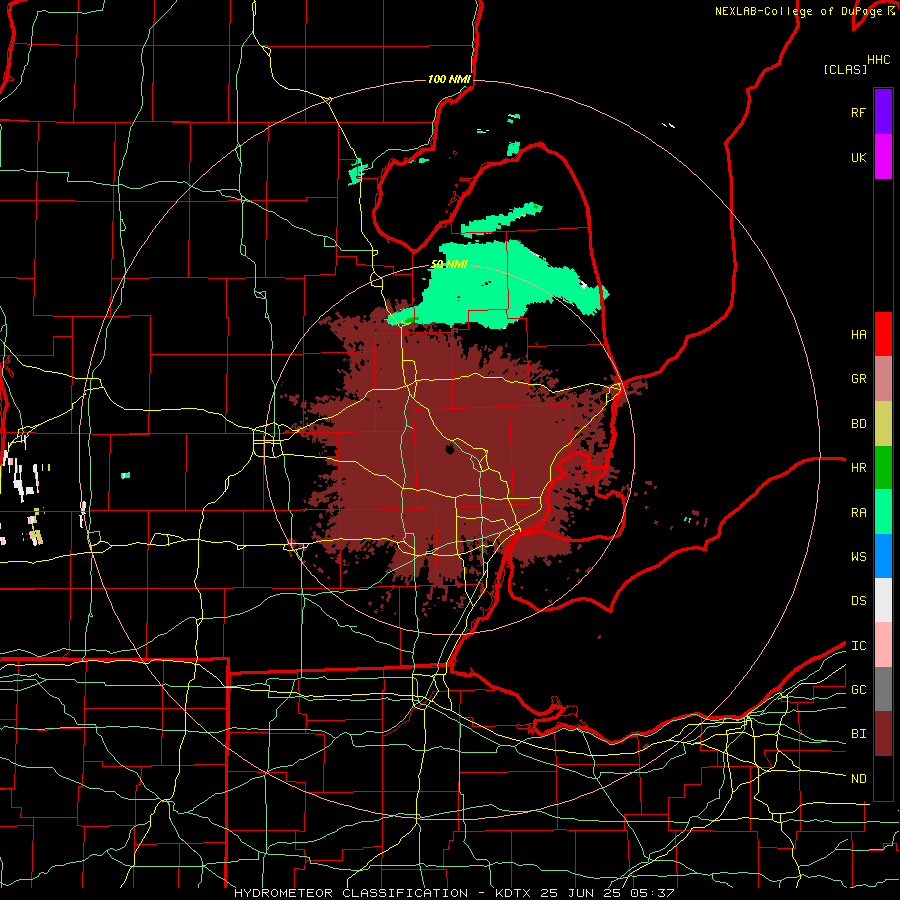Screen dimensions: 900x900
Task: Click the BI brown legend swatch
Action: point(883,734)
